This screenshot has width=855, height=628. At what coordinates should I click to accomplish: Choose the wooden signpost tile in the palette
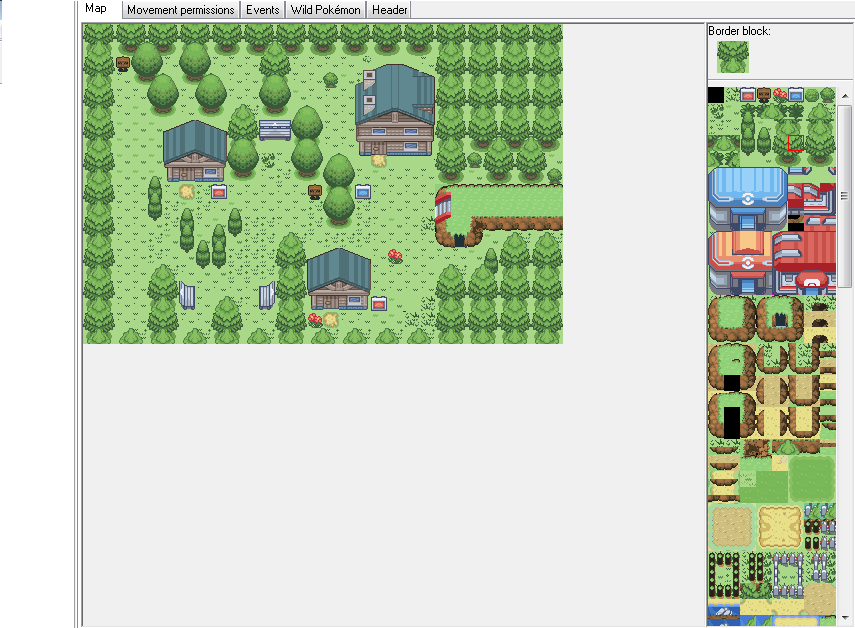tap(764, 95)
